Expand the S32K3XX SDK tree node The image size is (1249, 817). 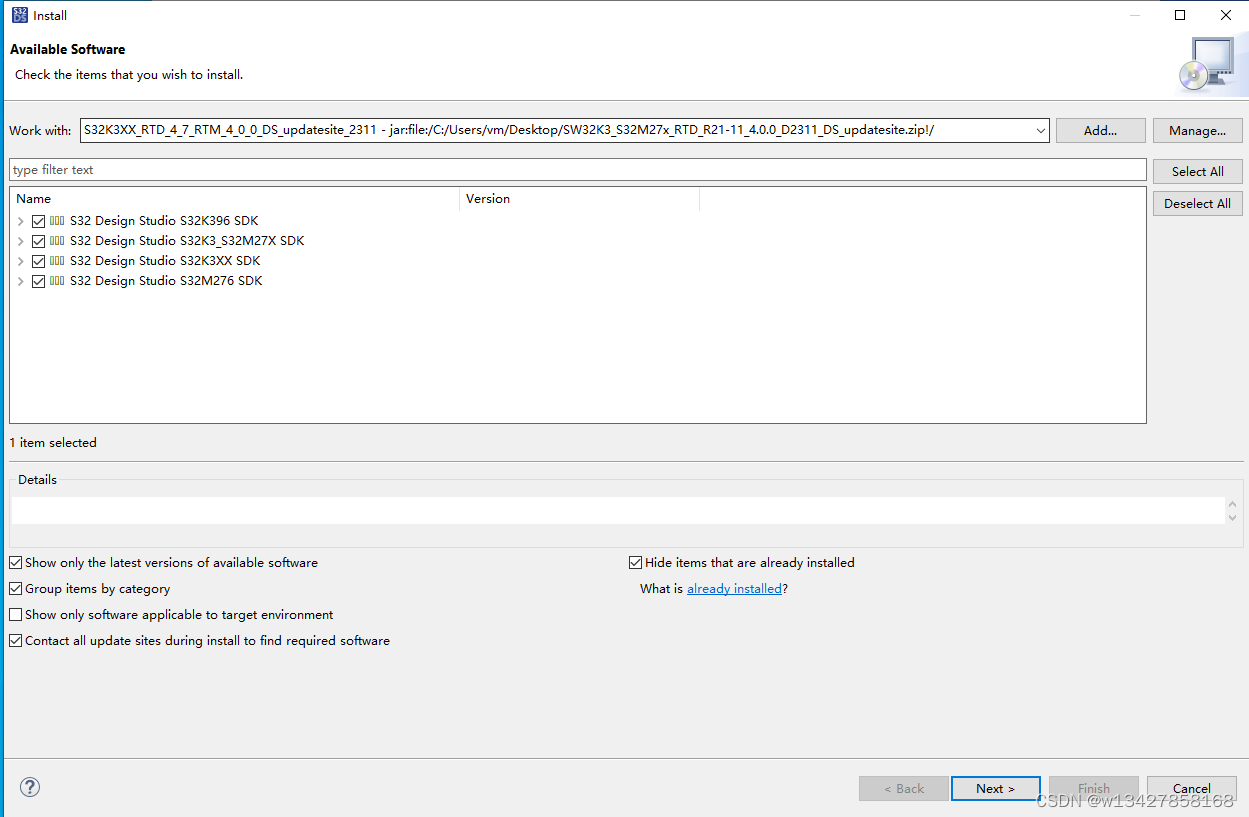point(20,261)
